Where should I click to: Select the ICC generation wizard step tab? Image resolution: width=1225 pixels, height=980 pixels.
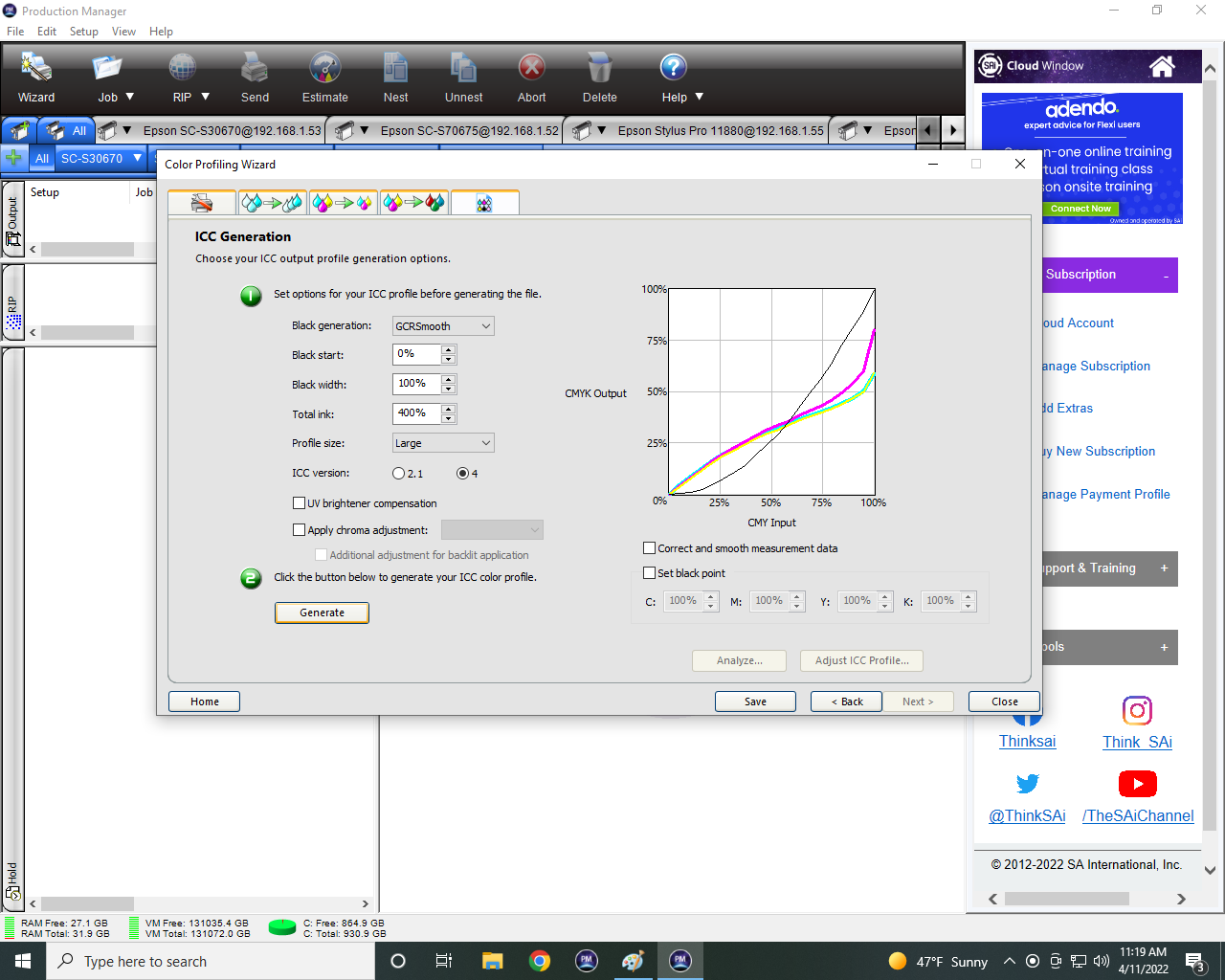pyautogui.click(x=485, y=203)
